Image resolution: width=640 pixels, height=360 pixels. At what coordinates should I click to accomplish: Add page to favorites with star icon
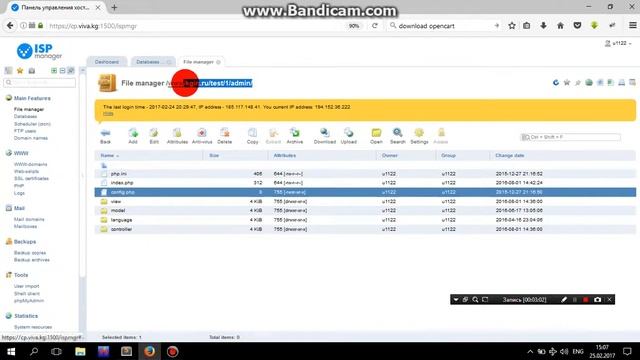click(x=567, y=83)
